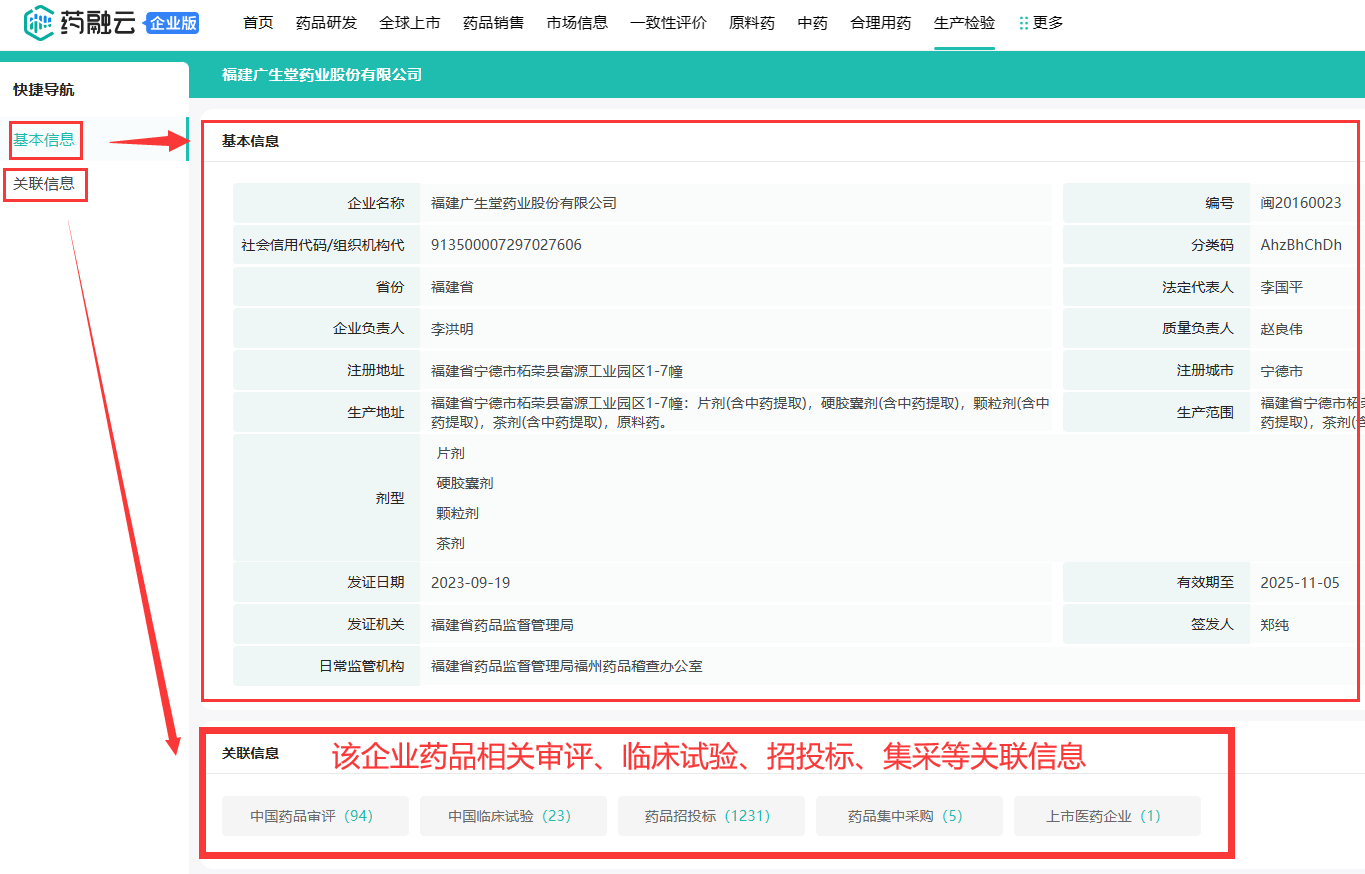Open 中国临床试验 (23) related records
The width and height of the screenshot is (1365, 874).
(513, 816)
